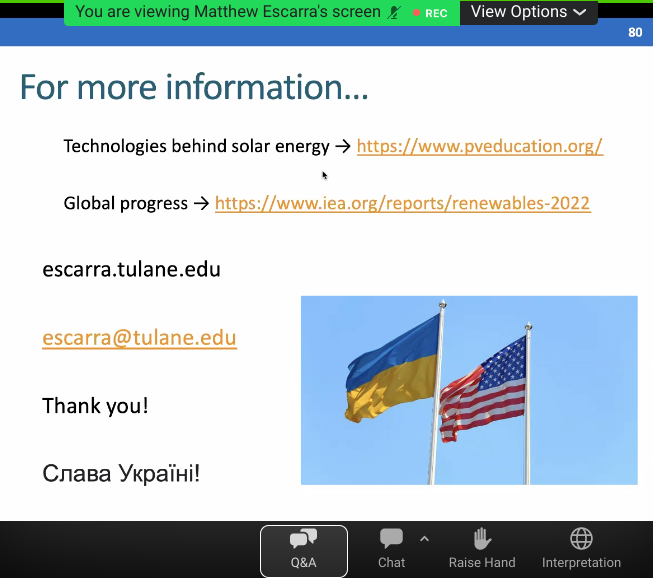Click the escarra@tulane.edu email link
This screenshot has width=653, height=578.
tap(139, 337)
